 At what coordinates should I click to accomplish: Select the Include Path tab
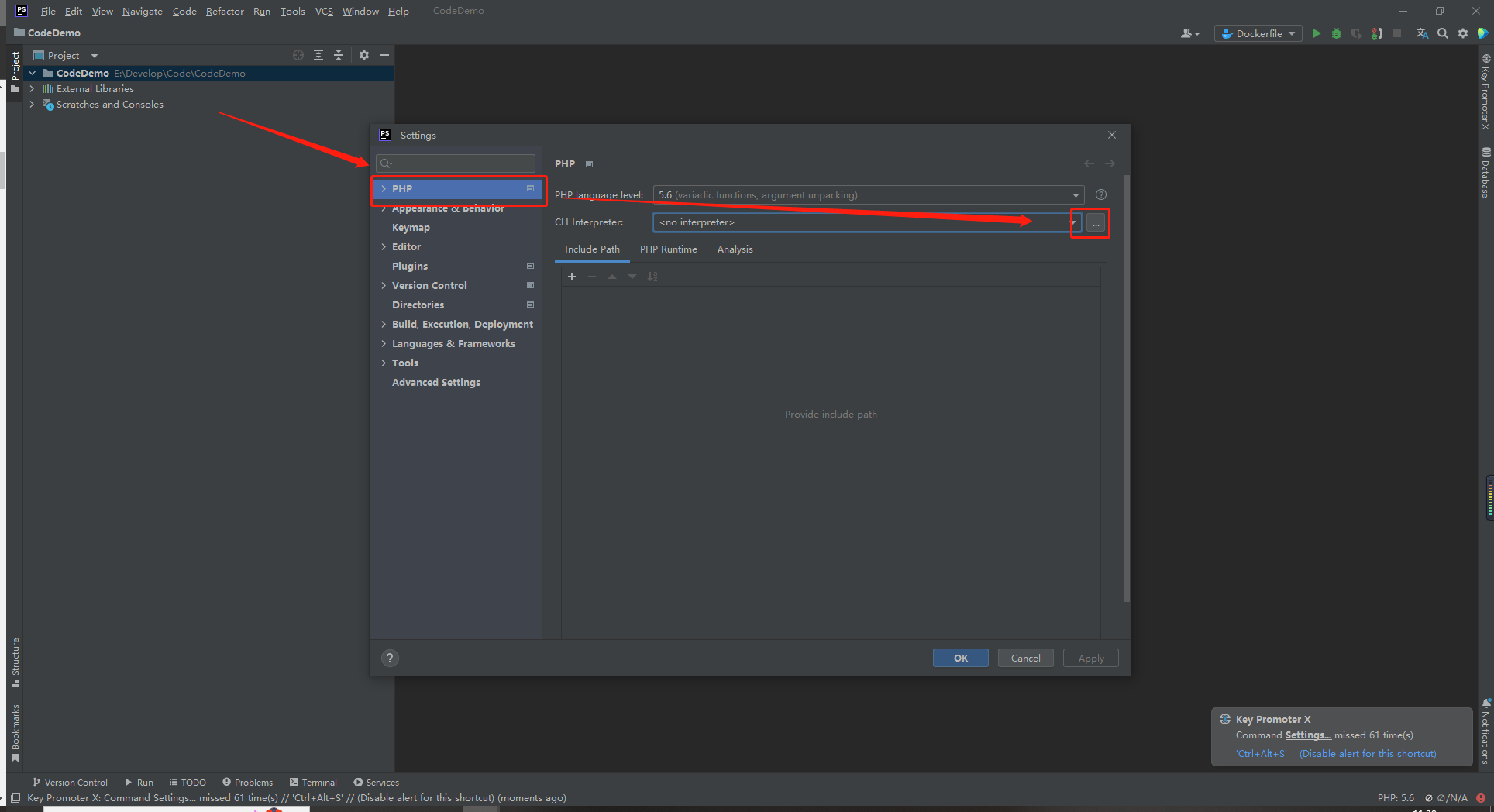[592, 249]
